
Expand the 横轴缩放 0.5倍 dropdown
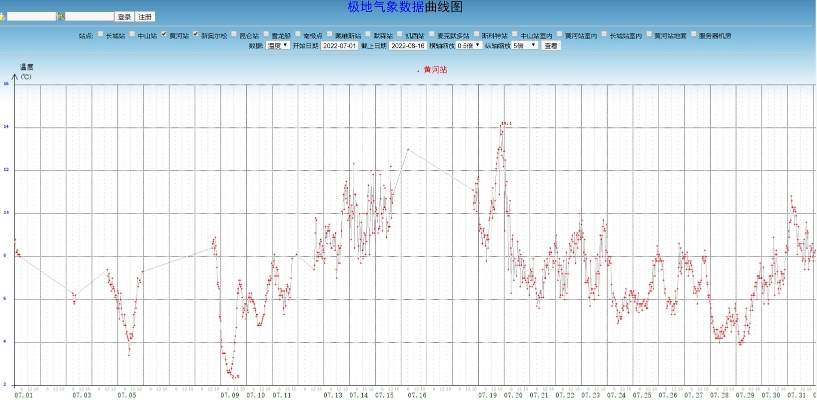click(x=469, y=45)
